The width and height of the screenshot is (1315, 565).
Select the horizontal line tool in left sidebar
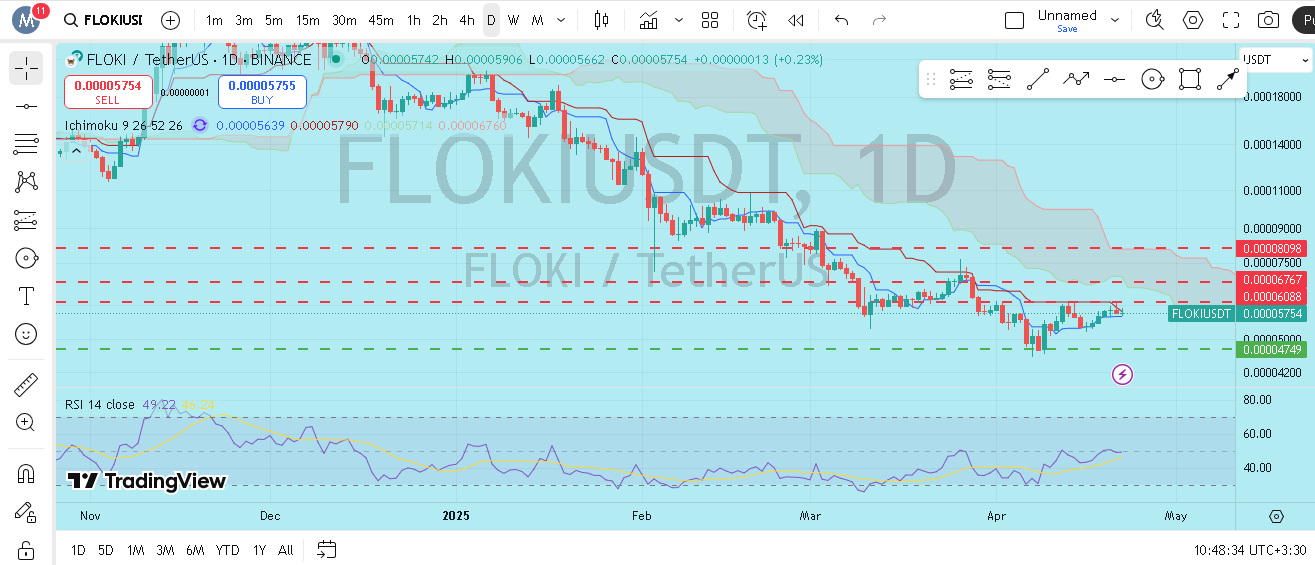coord(26,106)
